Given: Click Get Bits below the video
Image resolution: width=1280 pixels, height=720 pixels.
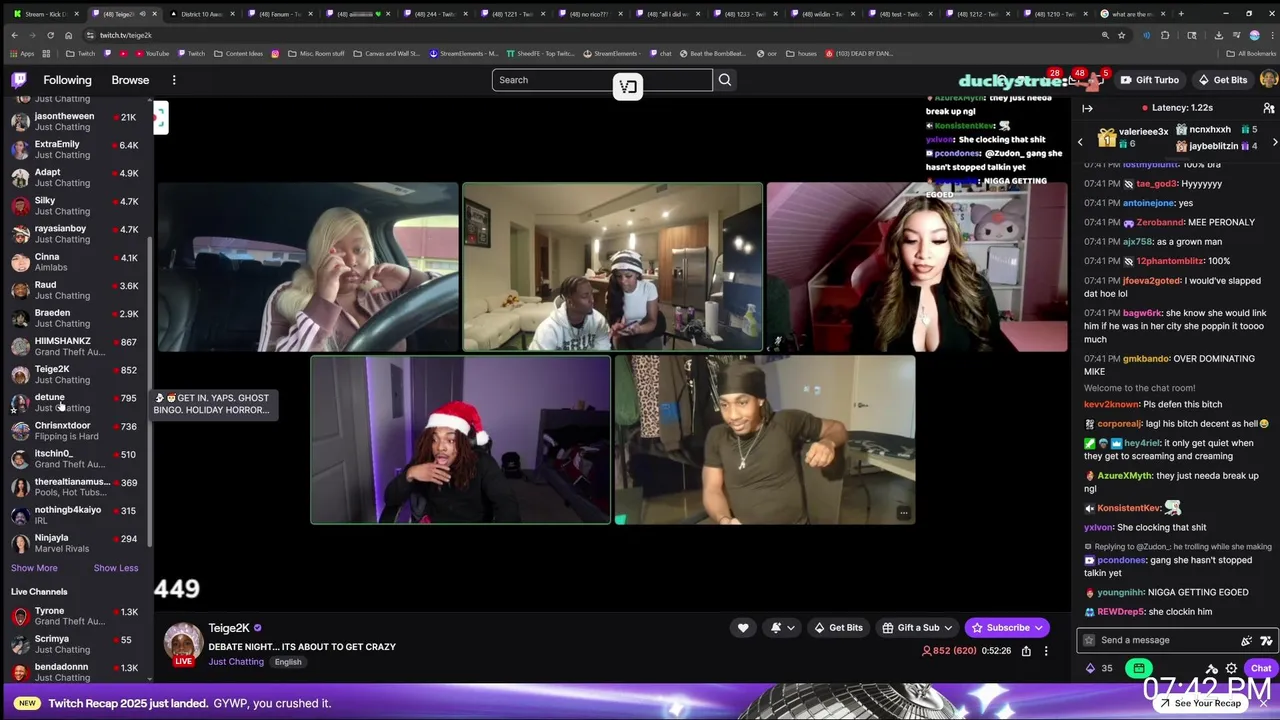Looking at the screenshot, I should click(838, 628).
